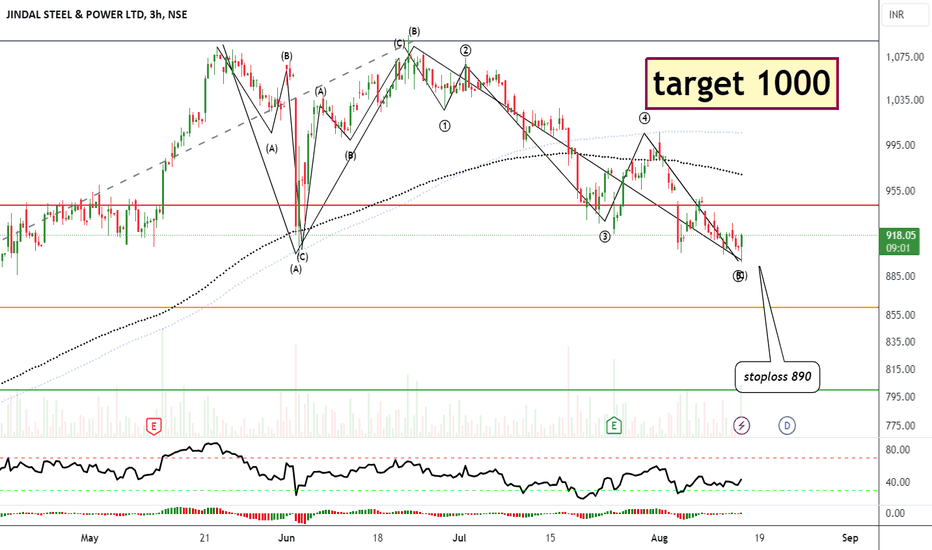Click the dividend D marker

(786, 425)
